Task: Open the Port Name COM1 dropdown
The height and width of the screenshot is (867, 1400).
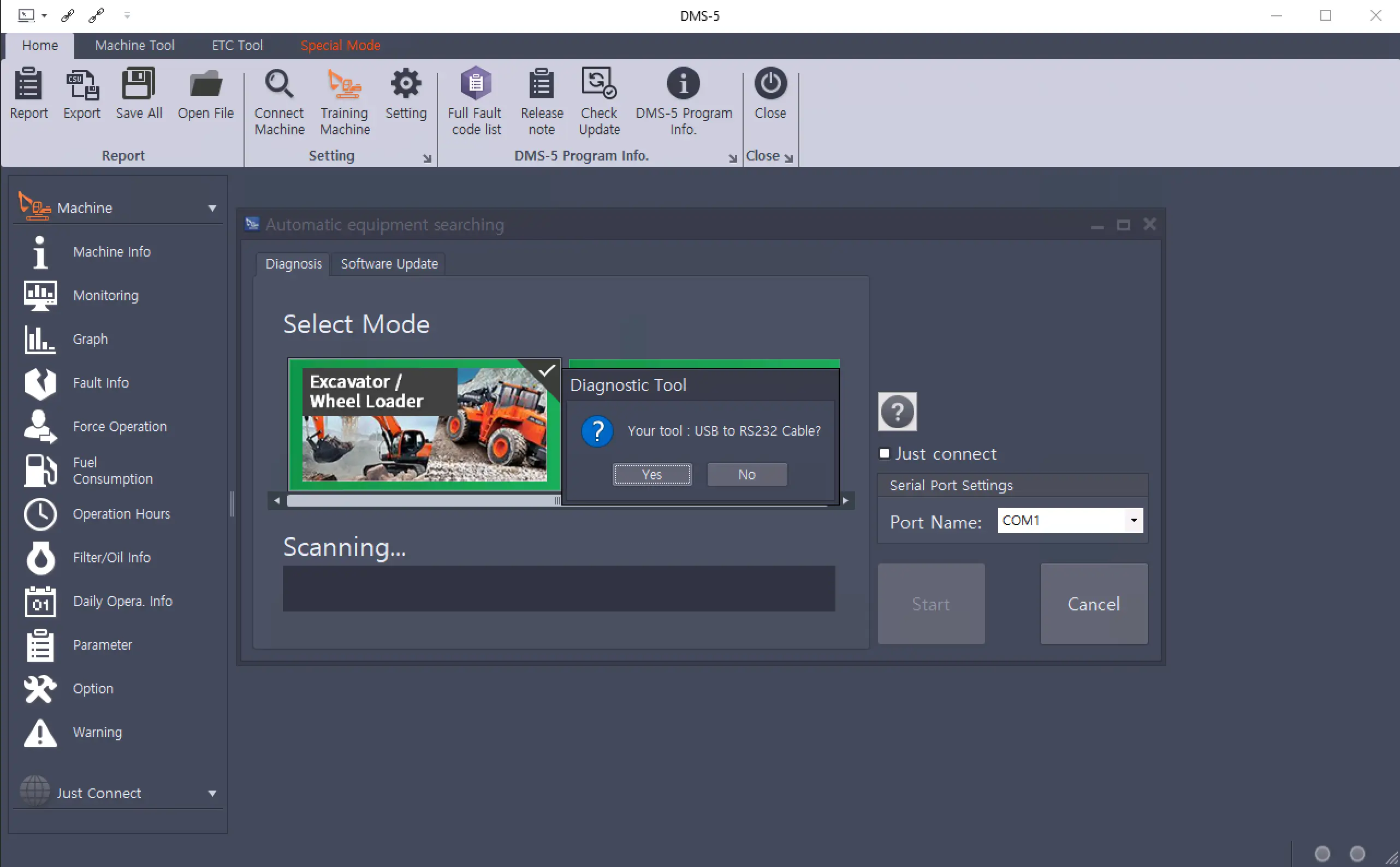Action: (x=1134, y=520)
